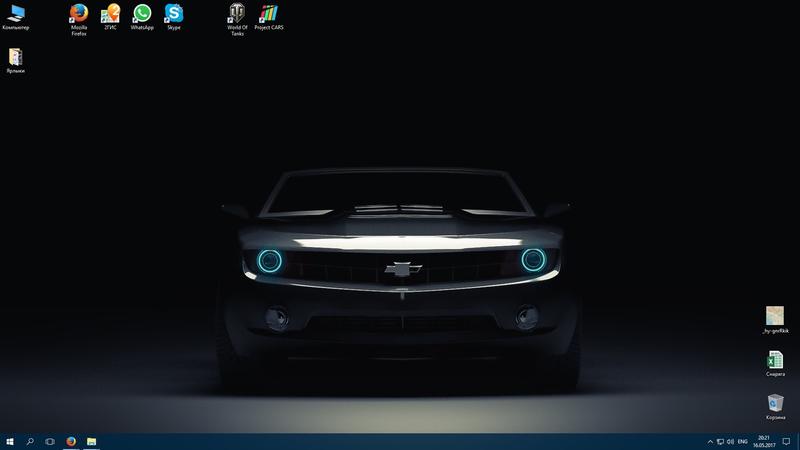Viewport: 800px width, 450px height.
Task: Select the map image file thumbnail
Action: click(775, 317)
